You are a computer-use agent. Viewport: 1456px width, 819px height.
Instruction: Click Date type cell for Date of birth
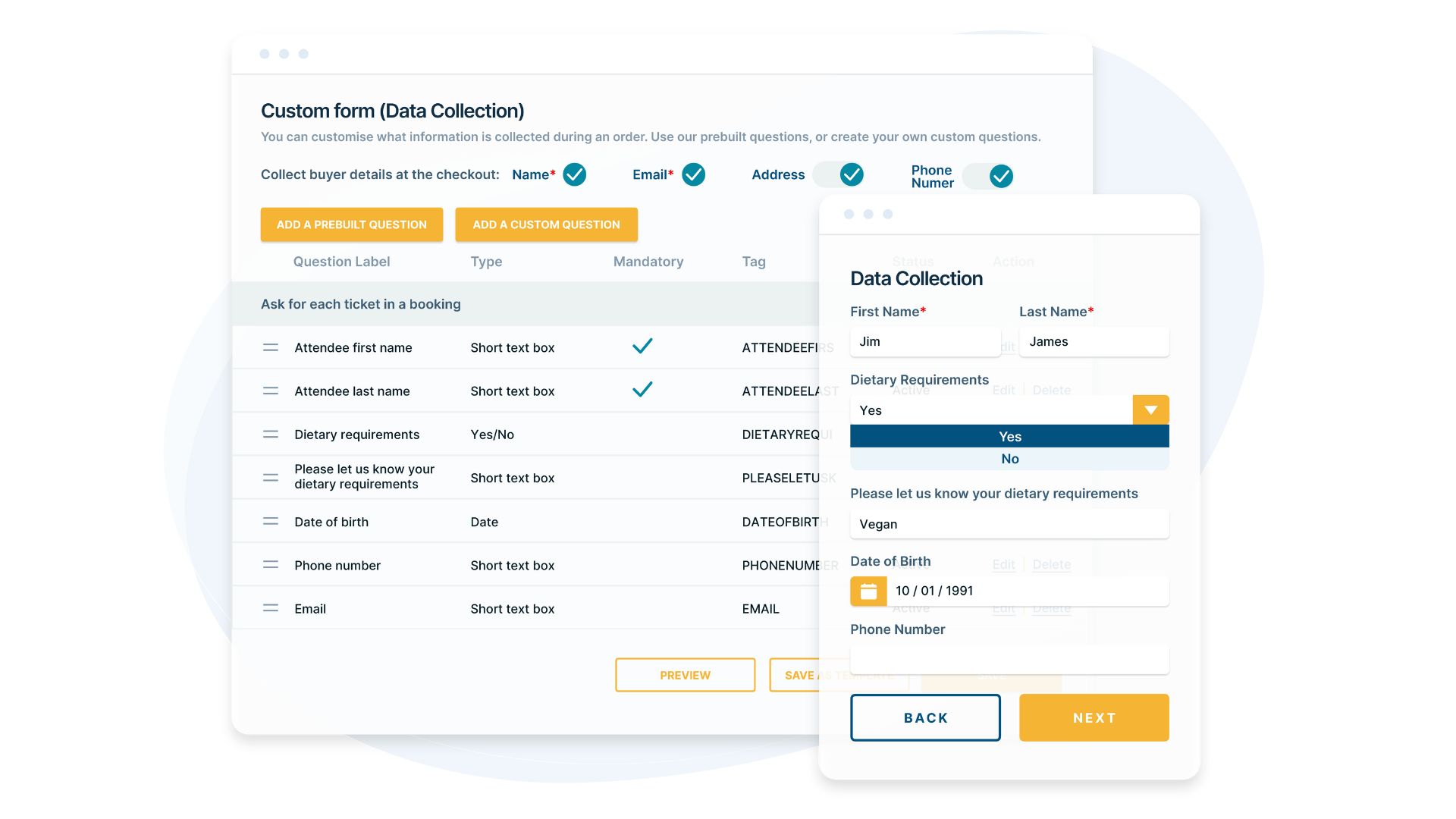484,522
